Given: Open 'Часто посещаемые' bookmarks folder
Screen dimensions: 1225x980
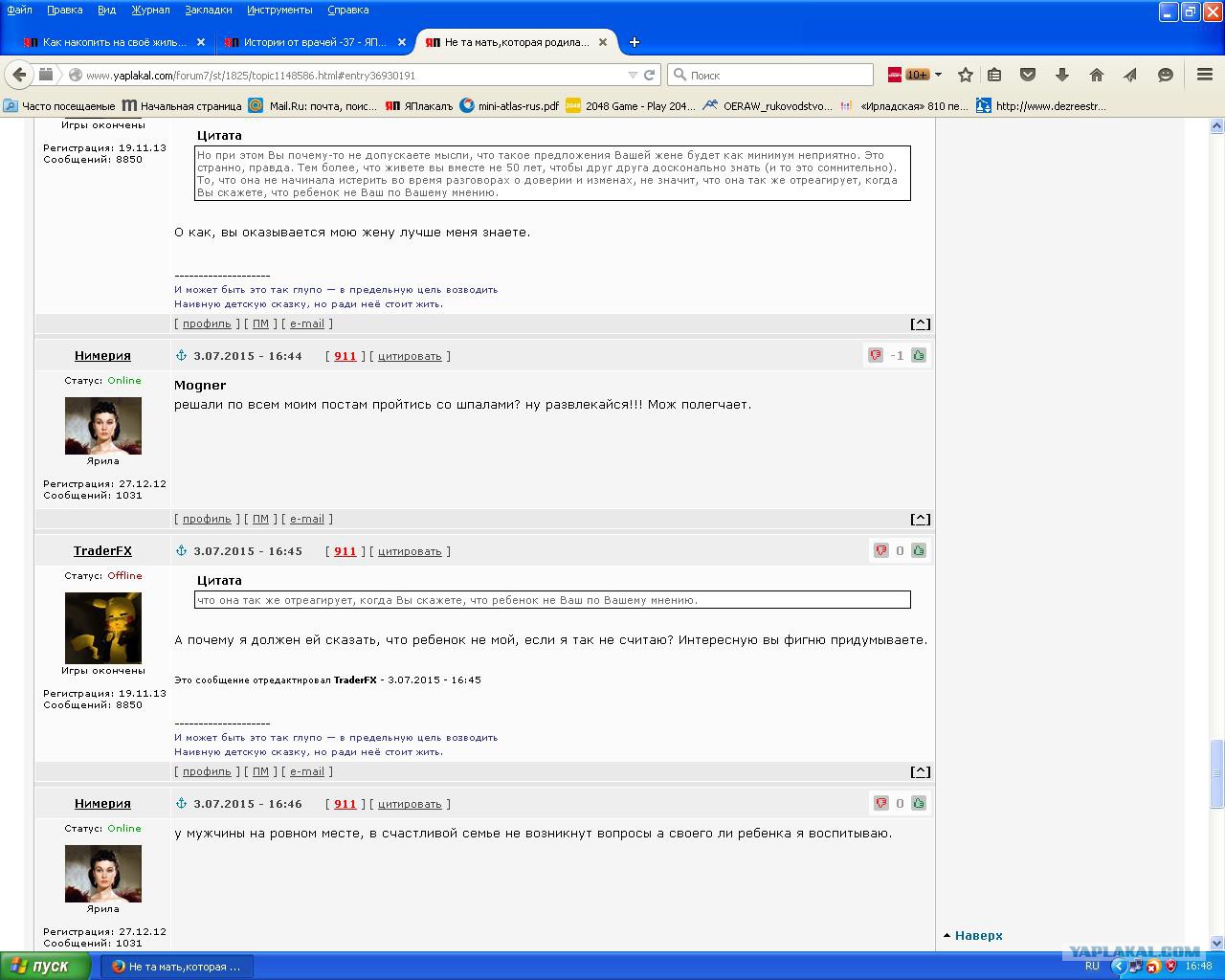Looking at the screenshot, I should [59, 106].
